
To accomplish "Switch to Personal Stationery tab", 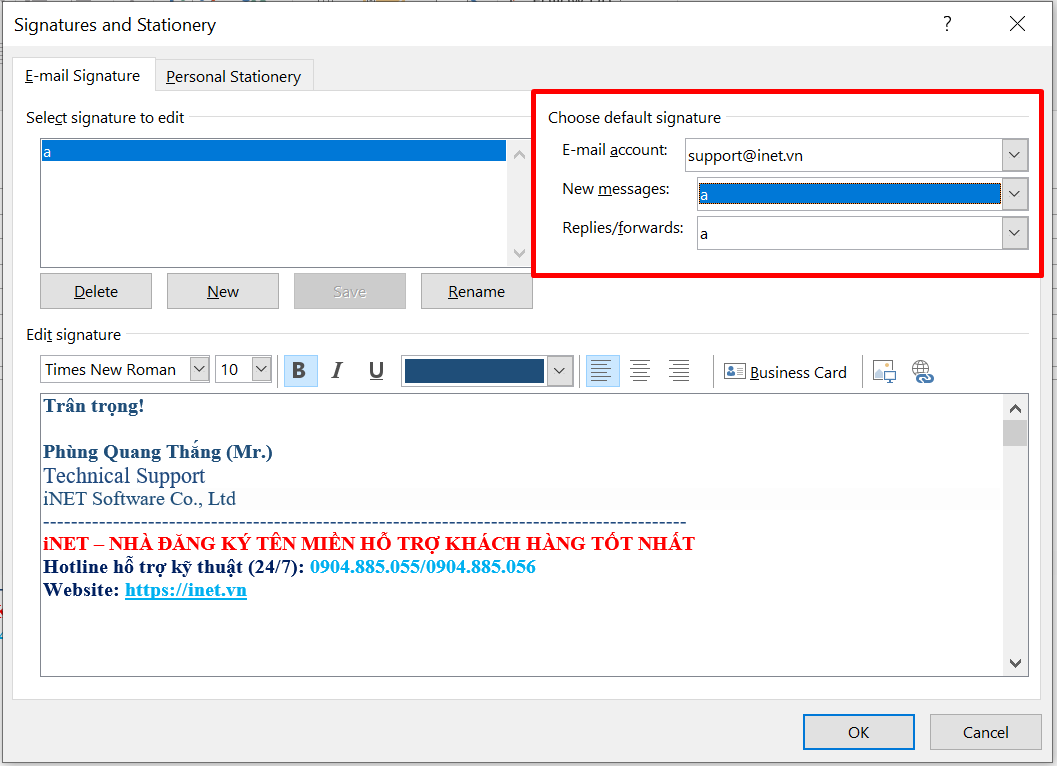I will 233,76.
